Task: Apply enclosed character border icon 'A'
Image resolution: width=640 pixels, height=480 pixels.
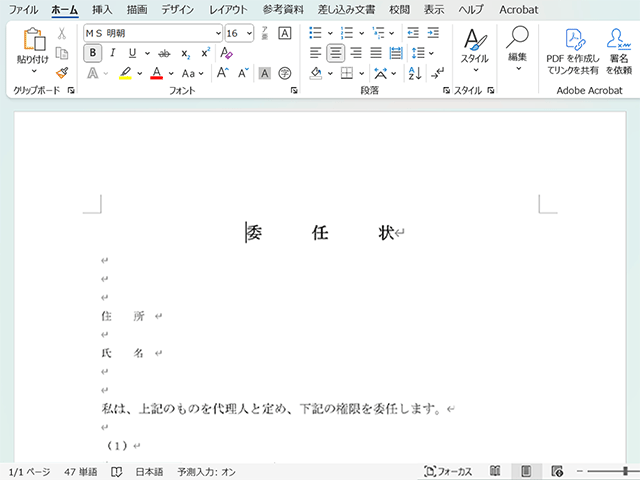Action: (284, 33)
